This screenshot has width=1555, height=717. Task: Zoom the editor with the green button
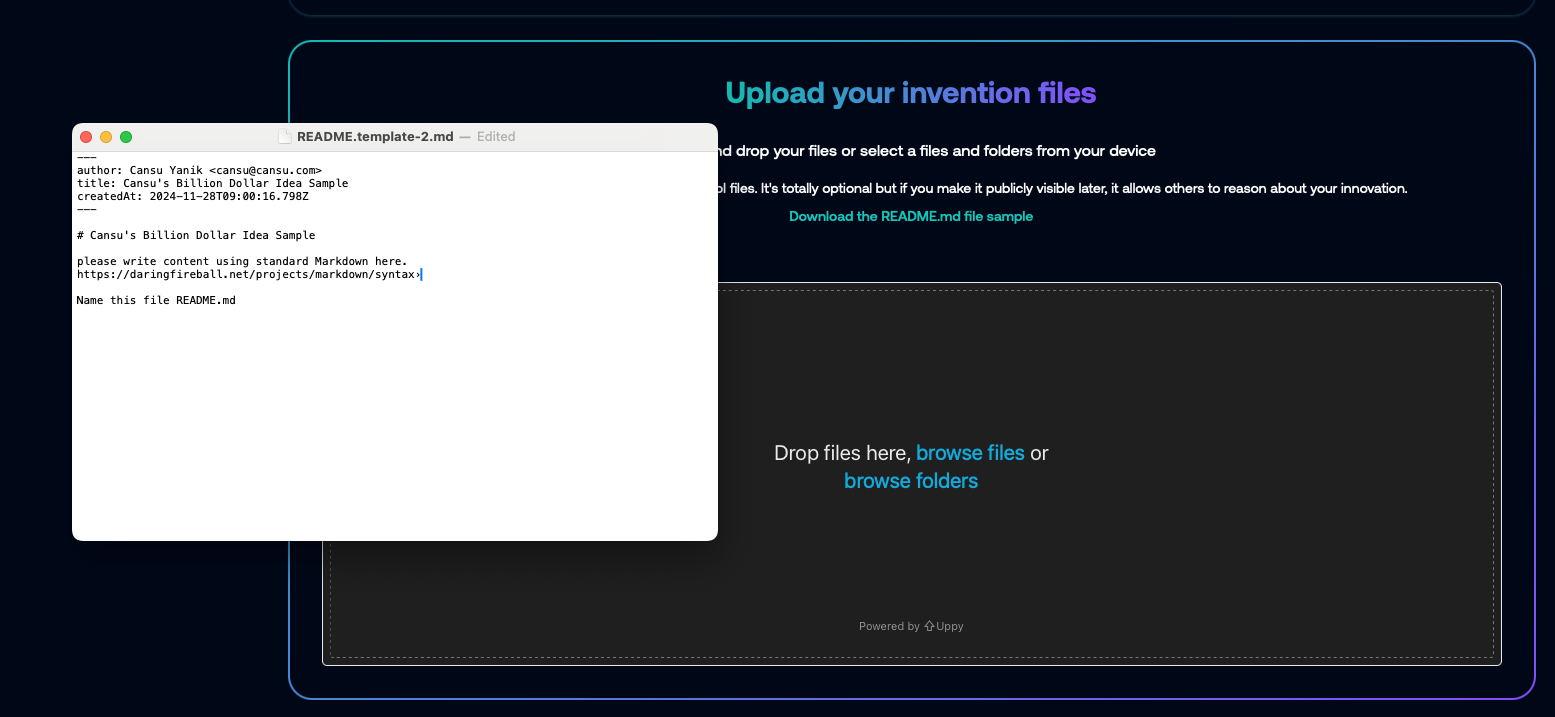126,137
